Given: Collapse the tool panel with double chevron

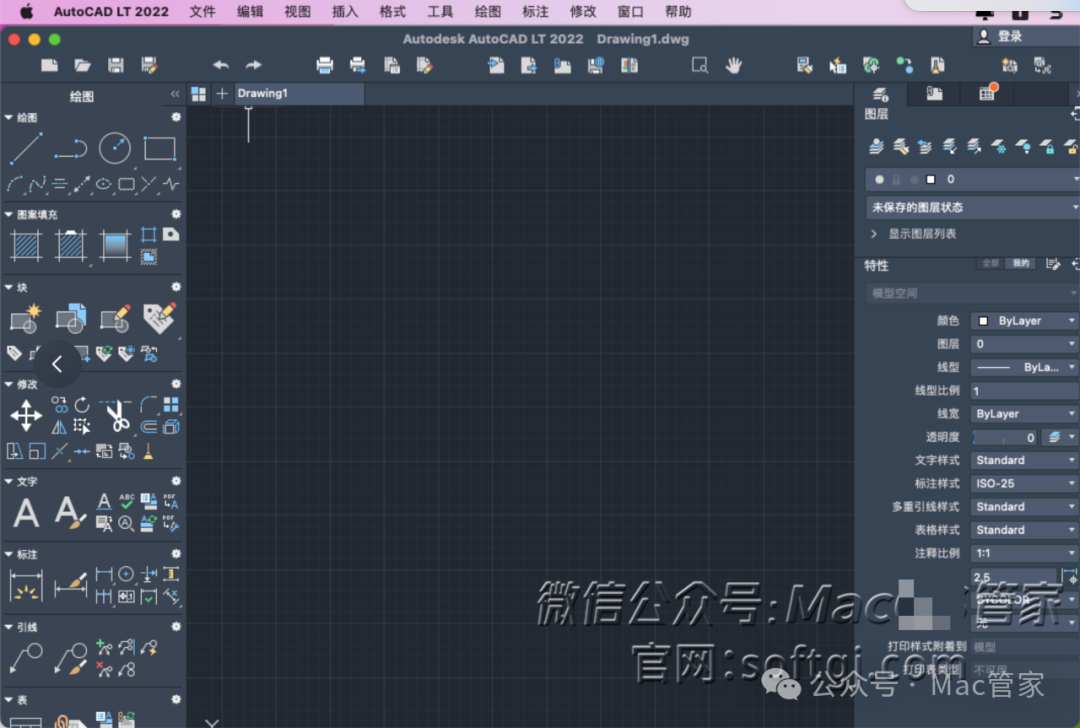Looking at the screenshot, I should pyautogui.click(x=175, y=94).
